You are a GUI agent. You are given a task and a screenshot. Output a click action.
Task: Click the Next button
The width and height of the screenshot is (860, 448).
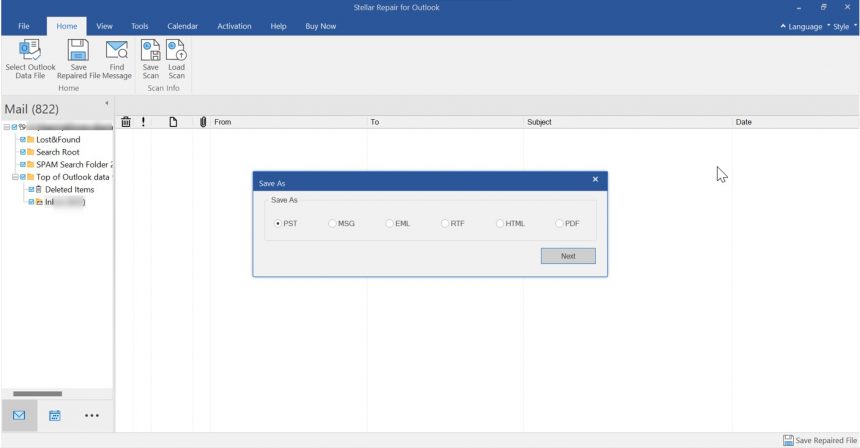[568, 256]
